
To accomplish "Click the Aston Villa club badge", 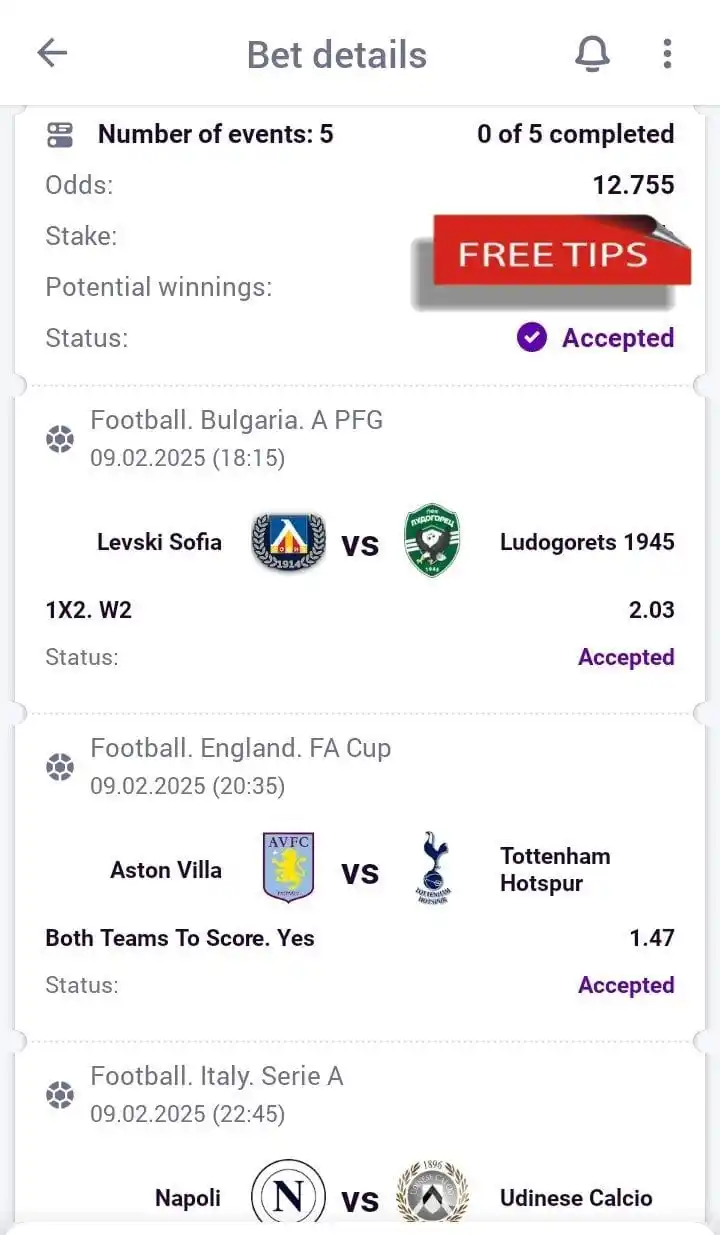I will coord(288,867).
